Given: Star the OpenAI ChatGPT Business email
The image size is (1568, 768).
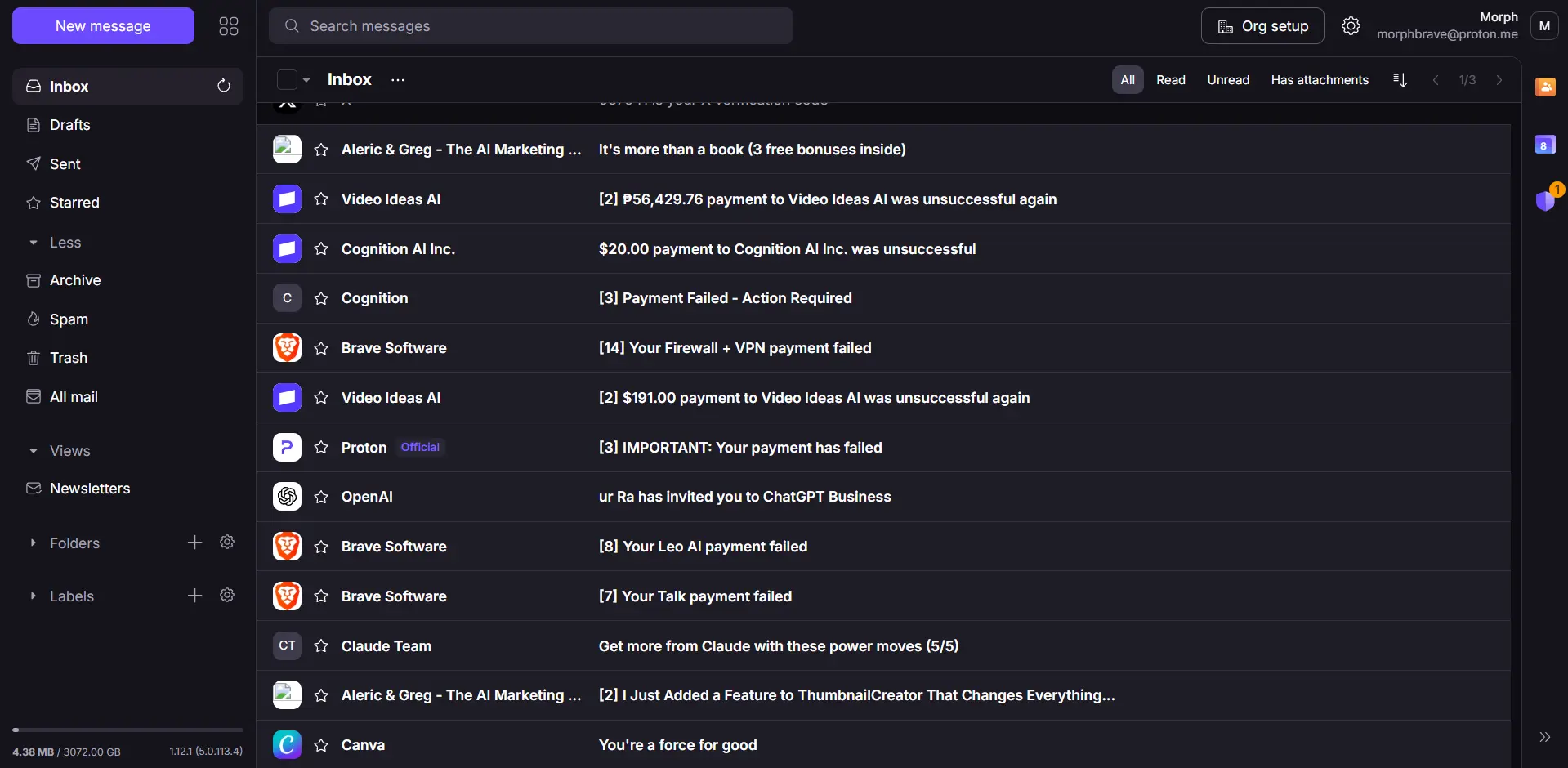Looking at the screenshot, I should coord(322,497).
